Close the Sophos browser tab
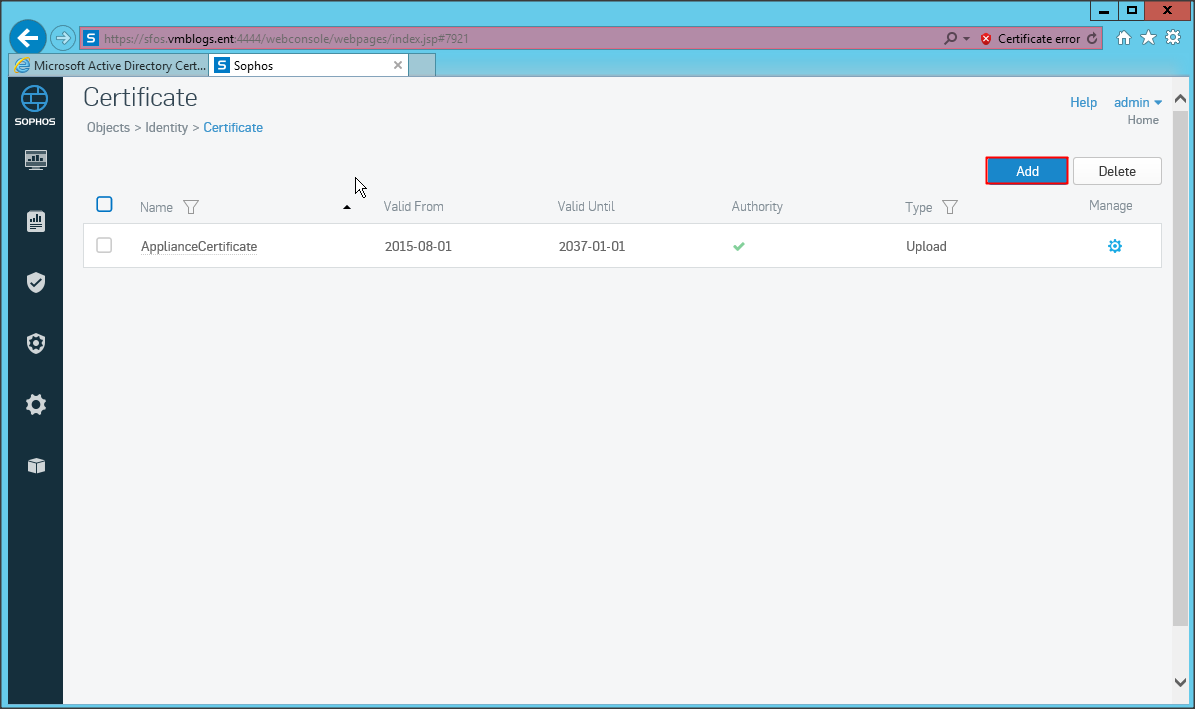 coord(398,66)
